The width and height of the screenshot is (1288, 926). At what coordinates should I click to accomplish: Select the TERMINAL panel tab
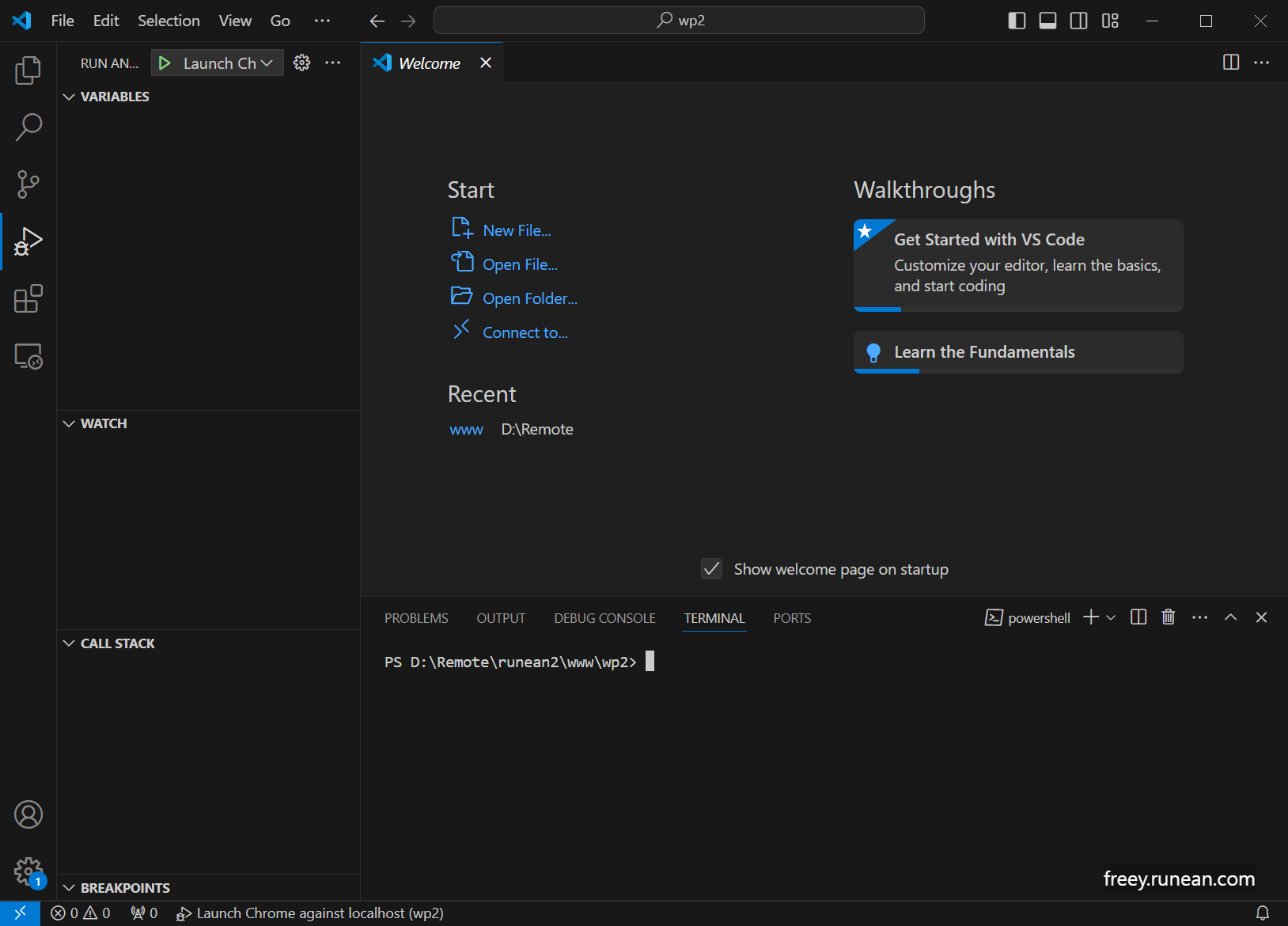point(714,618)
